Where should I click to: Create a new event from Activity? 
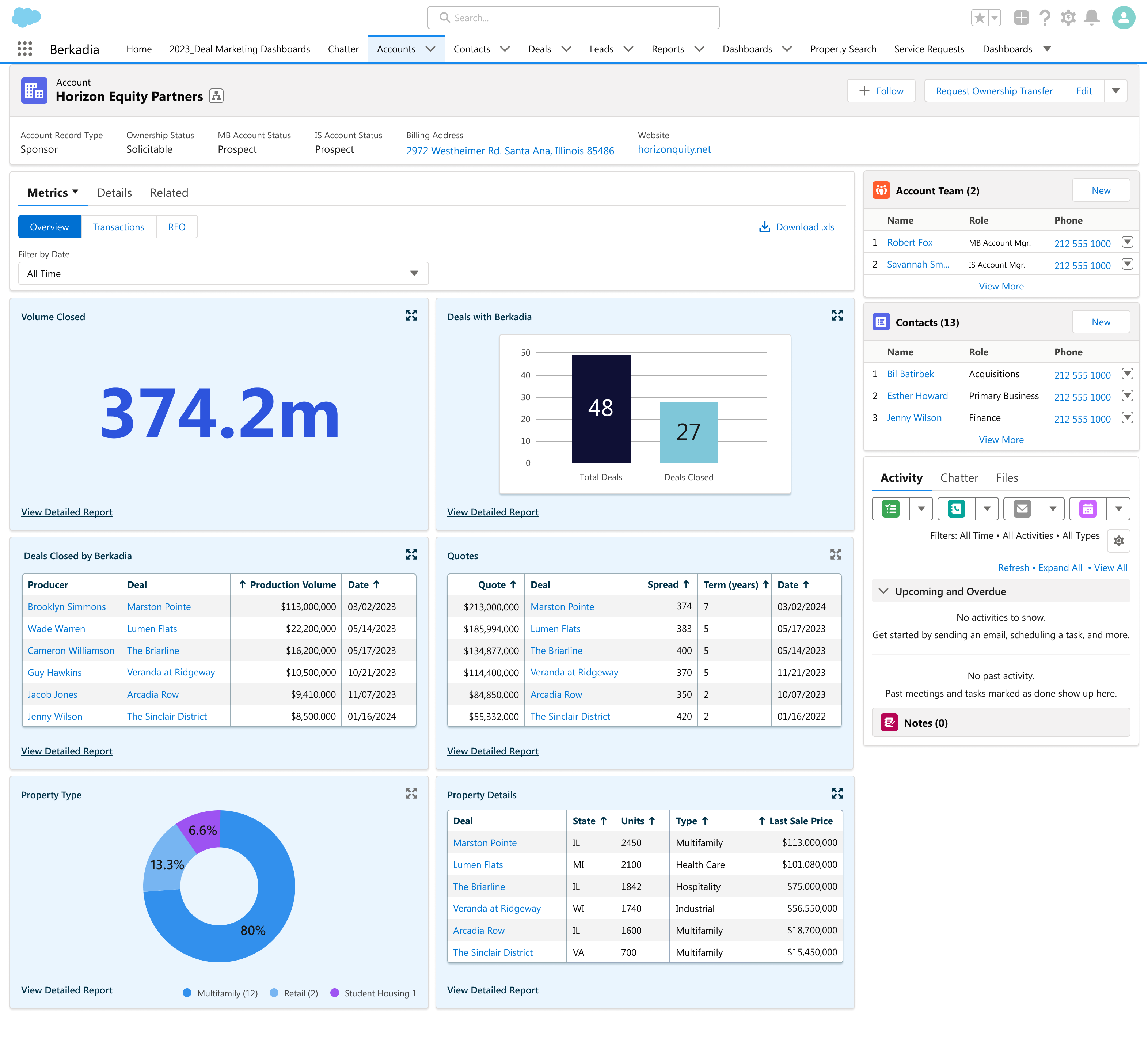[x=1088, y=509]
